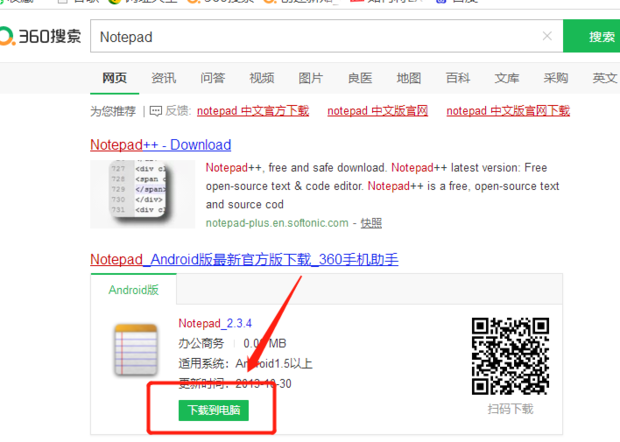Switch to the 图片 tab
620x442 pixels.
pyautogui.click(x=310, y=78)
